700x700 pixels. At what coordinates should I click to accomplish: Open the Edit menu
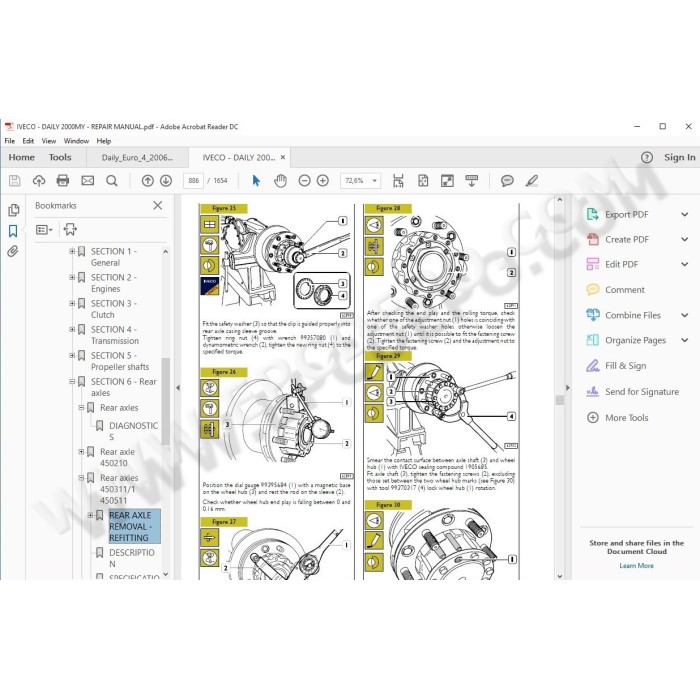[x=28, y=141]
